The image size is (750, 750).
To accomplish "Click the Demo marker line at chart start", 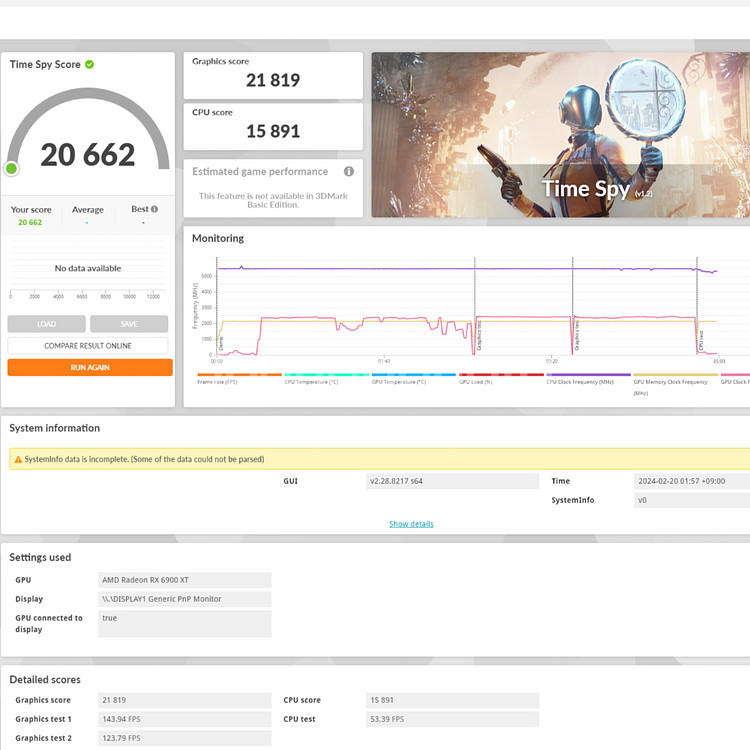I will tap(217, 306).
